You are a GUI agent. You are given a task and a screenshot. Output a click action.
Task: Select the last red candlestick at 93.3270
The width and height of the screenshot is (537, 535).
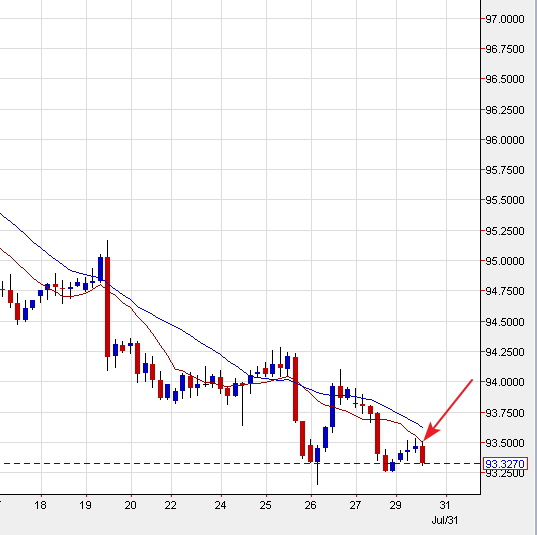[423, 455]
